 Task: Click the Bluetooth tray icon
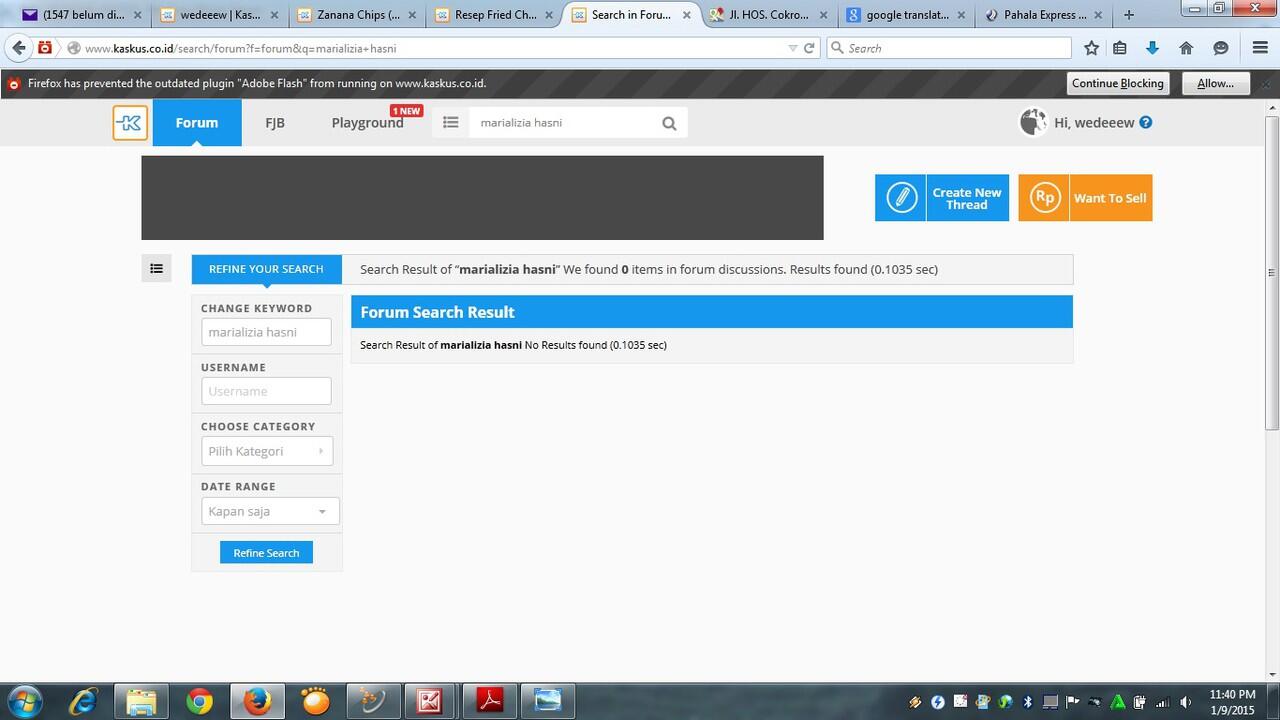1028,702
